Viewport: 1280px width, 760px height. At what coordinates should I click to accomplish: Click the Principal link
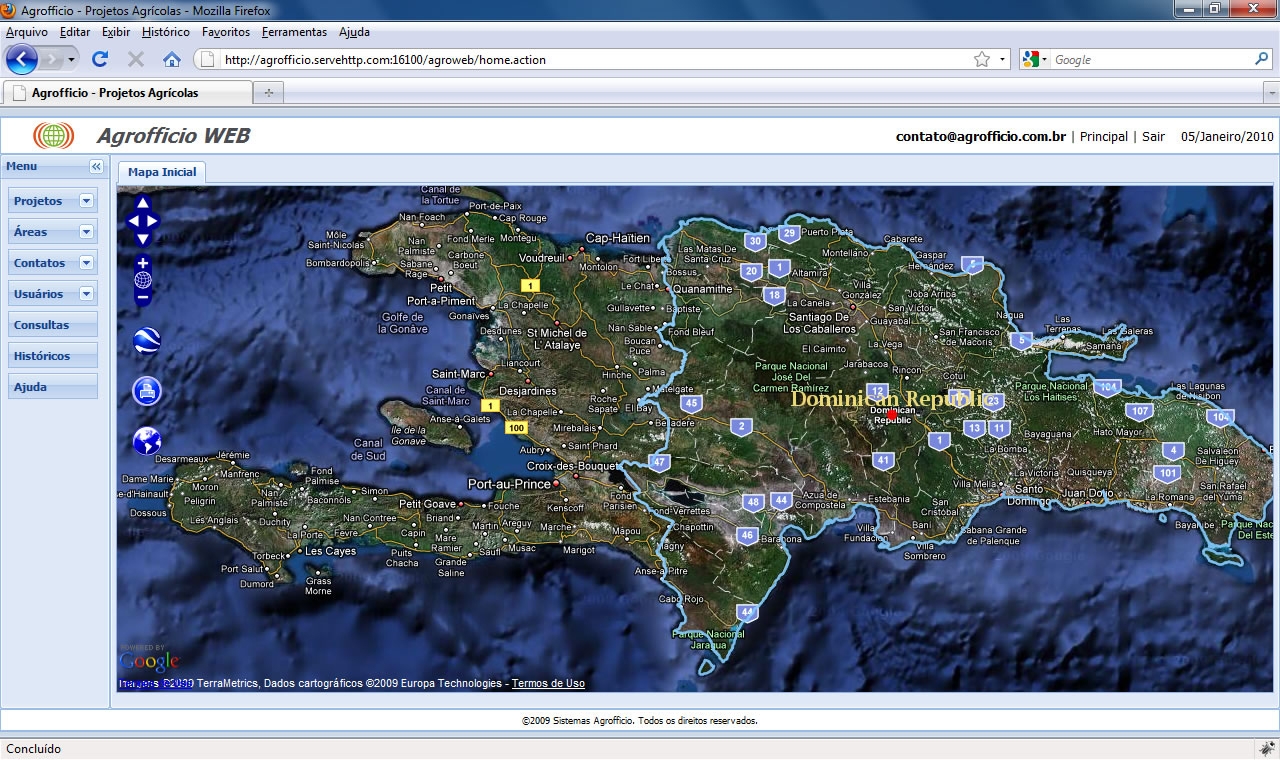(1104, 137)
